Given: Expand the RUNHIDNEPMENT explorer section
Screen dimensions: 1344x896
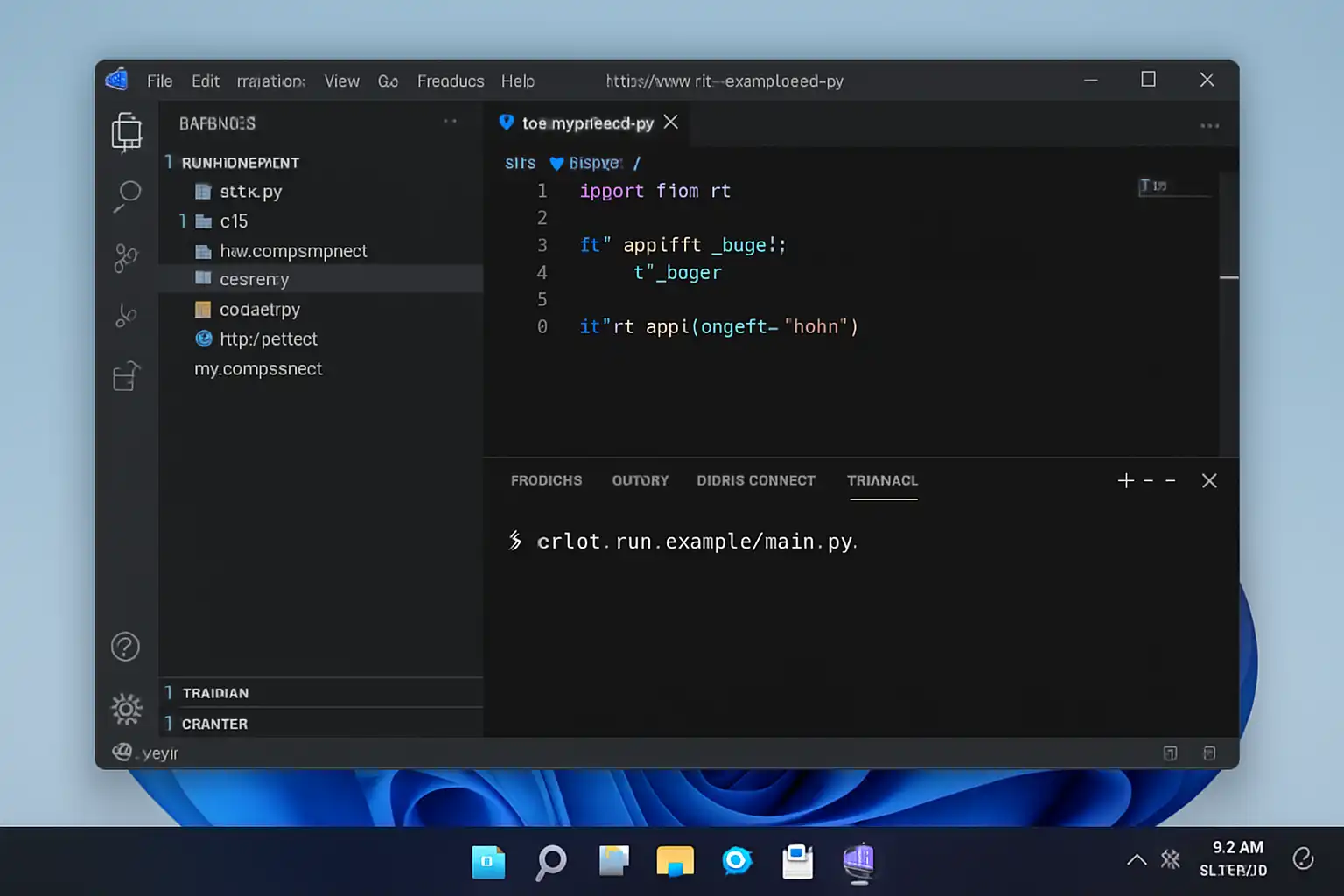Looking at the screenshot, I should point(239,163).
